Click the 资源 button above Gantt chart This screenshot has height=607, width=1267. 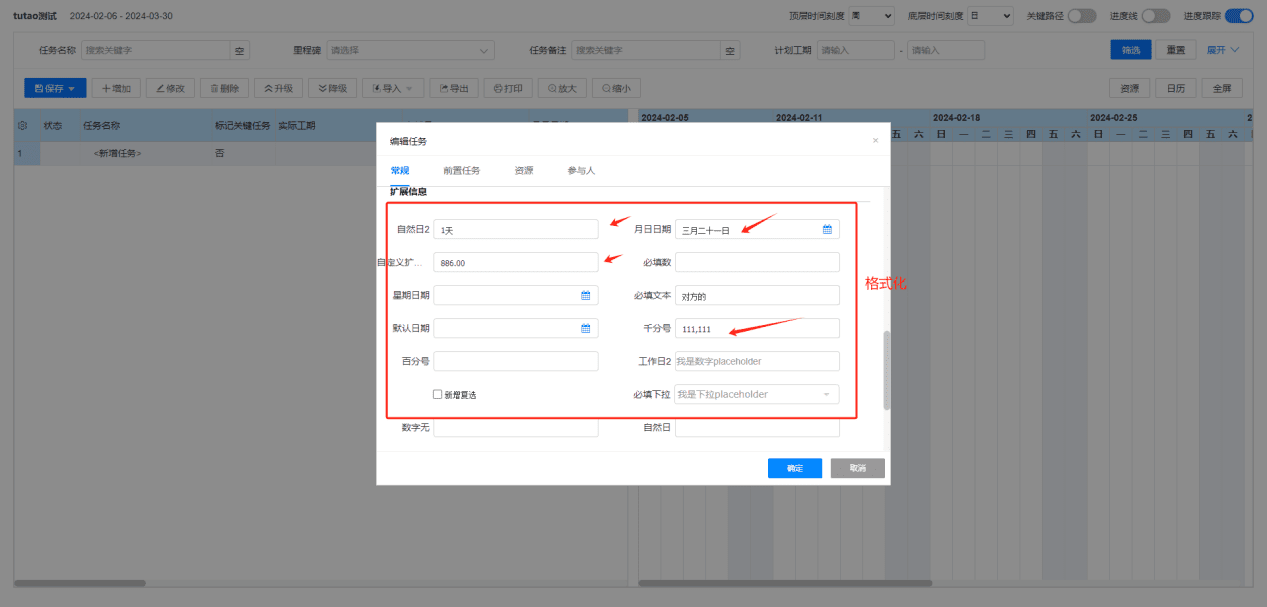1130,88
